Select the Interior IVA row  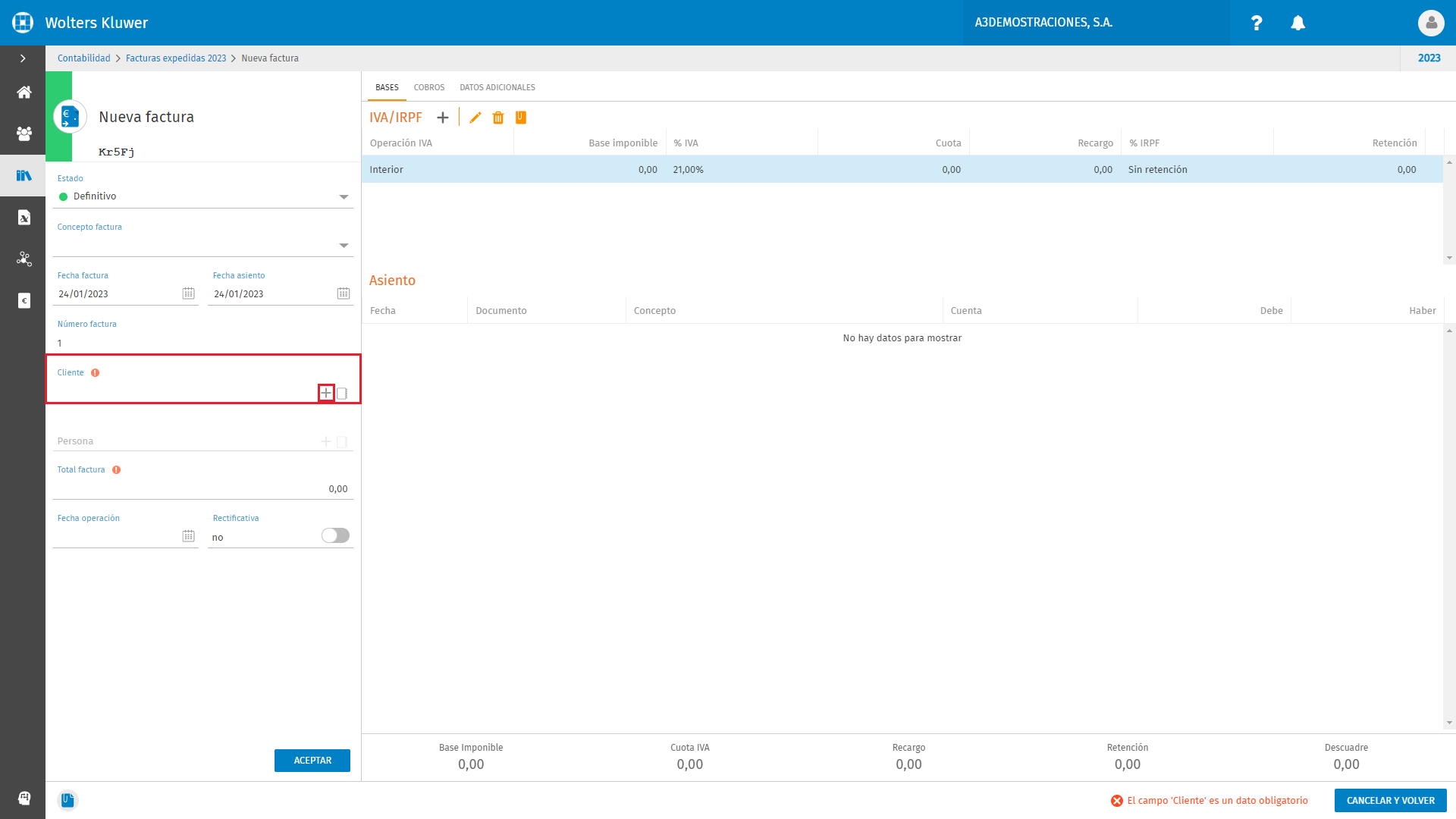click(x=902, y=170)
